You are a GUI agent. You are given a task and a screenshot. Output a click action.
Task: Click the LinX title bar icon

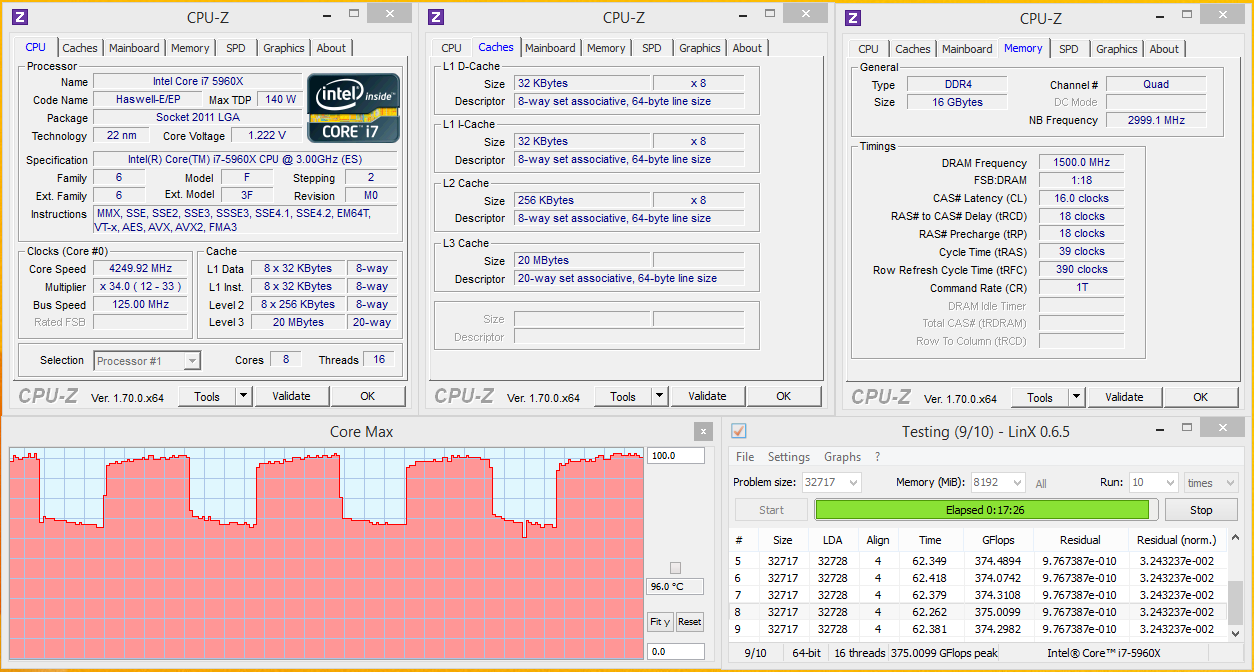tap(739, 431)
